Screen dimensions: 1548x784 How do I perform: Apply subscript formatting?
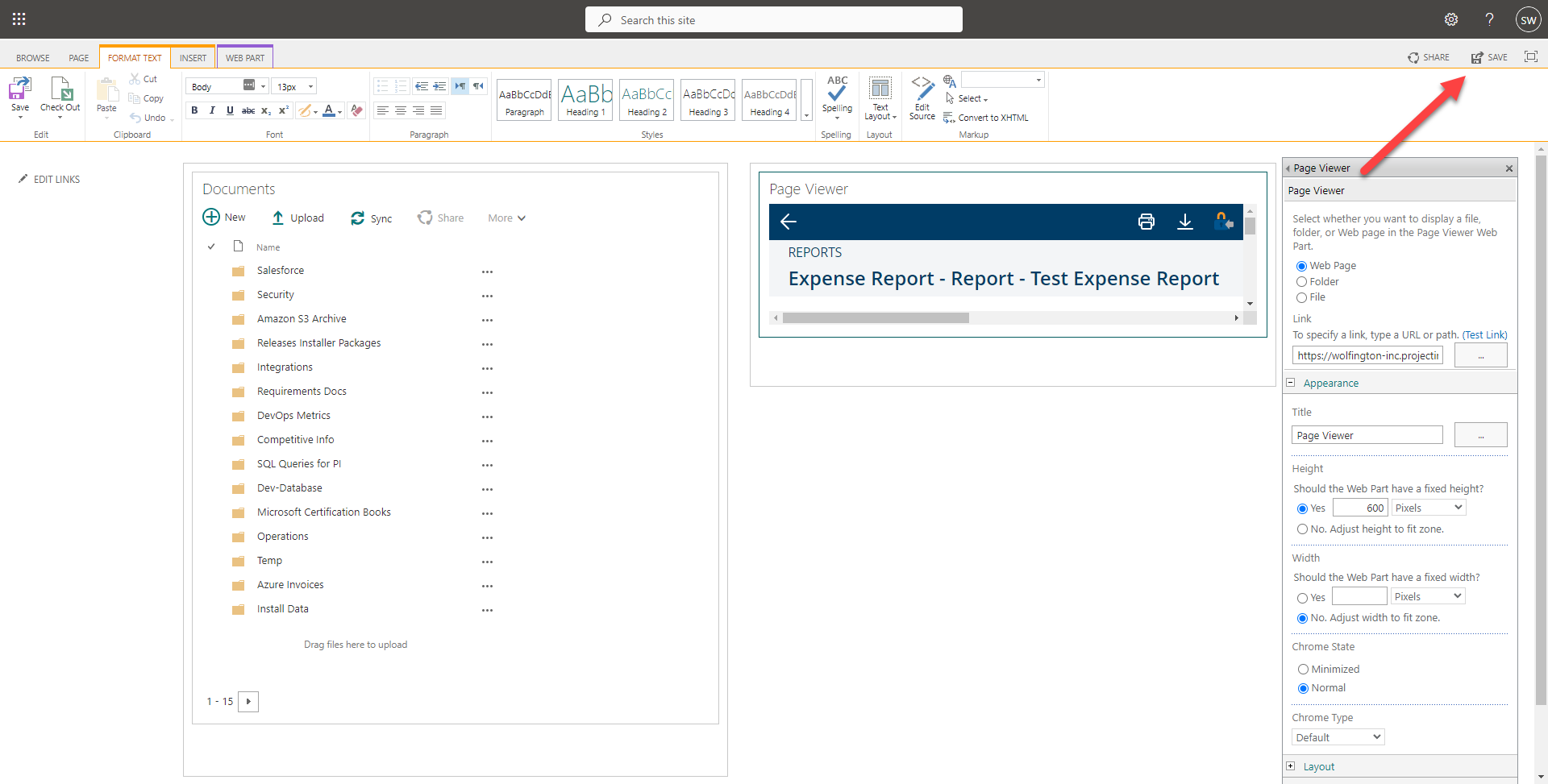(x=266, y=110)
